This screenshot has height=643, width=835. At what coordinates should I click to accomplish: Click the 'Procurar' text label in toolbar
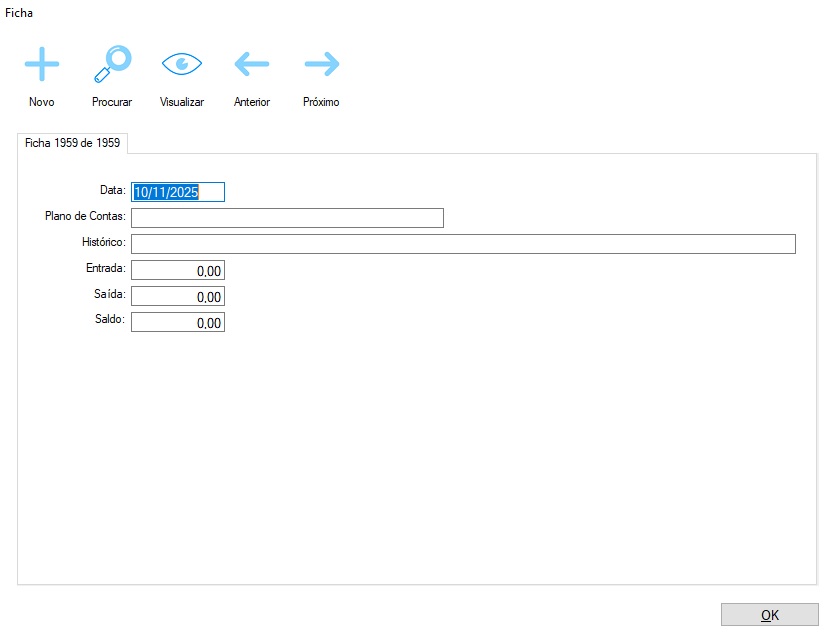pos(112,102)
